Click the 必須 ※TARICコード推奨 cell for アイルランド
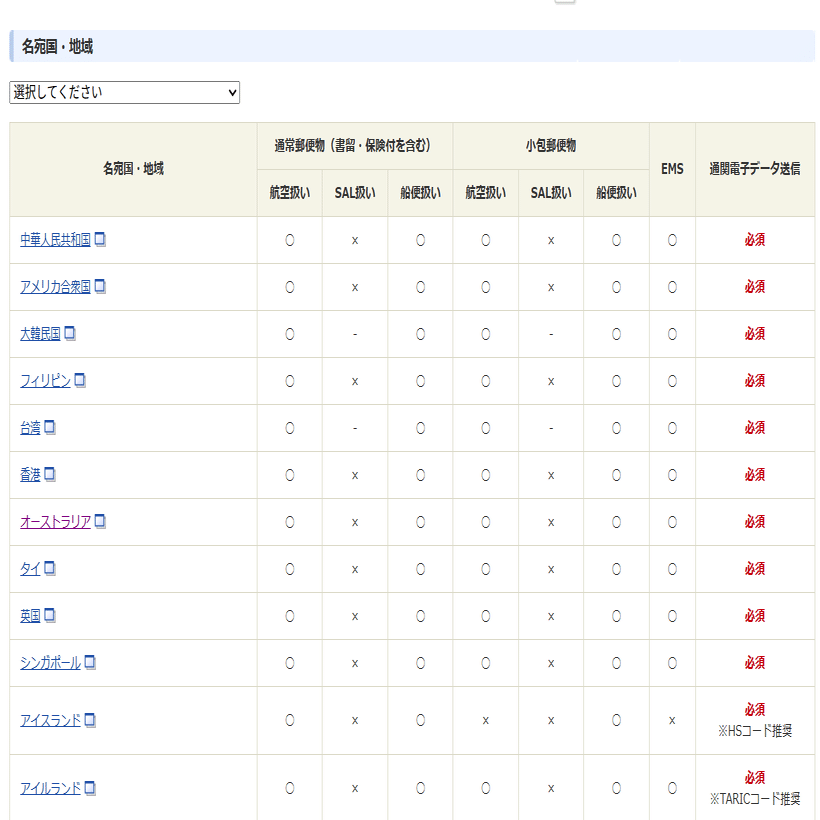 (755, 787)
